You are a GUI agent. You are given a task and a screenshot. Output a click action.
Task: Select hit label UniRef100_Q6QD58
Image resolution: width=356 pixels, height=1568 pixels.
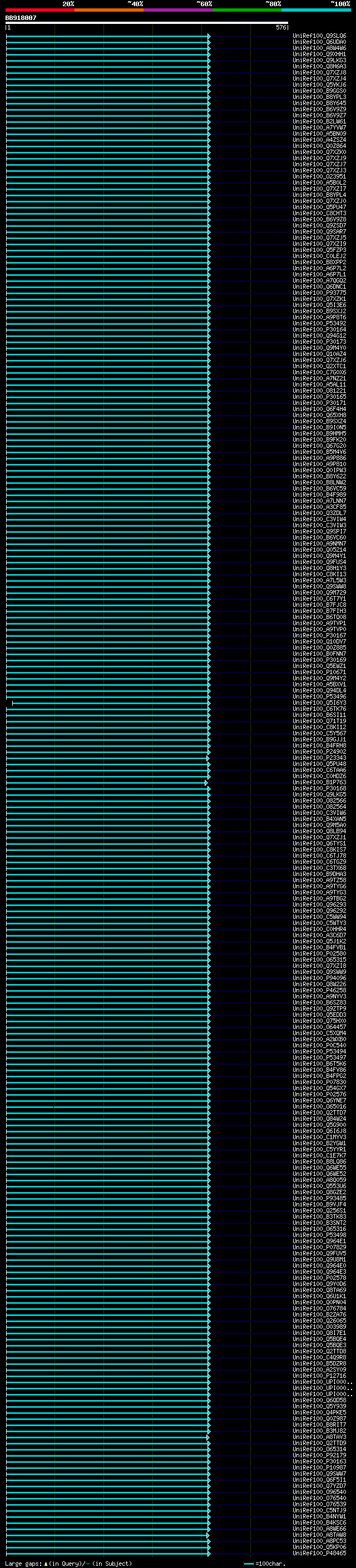pos(319,1400)
